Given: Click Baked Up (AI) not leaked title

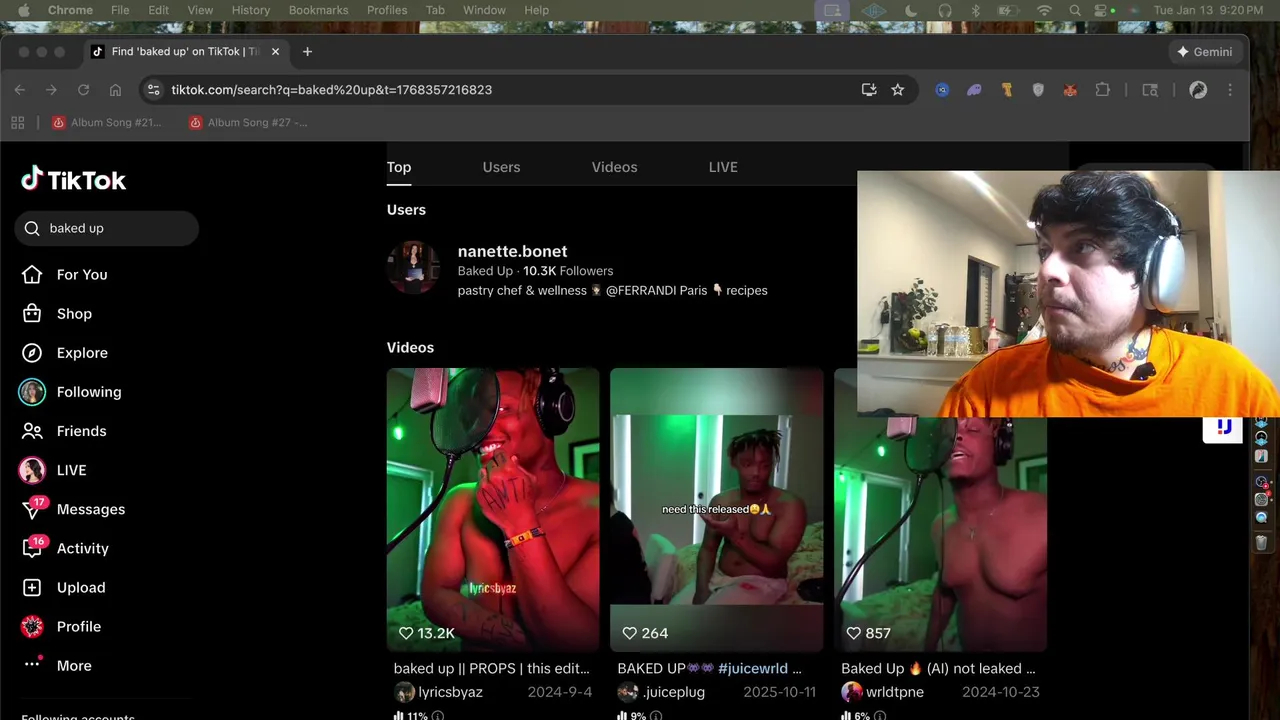Looking at the screenshot, I should click(x=938, y=668).
